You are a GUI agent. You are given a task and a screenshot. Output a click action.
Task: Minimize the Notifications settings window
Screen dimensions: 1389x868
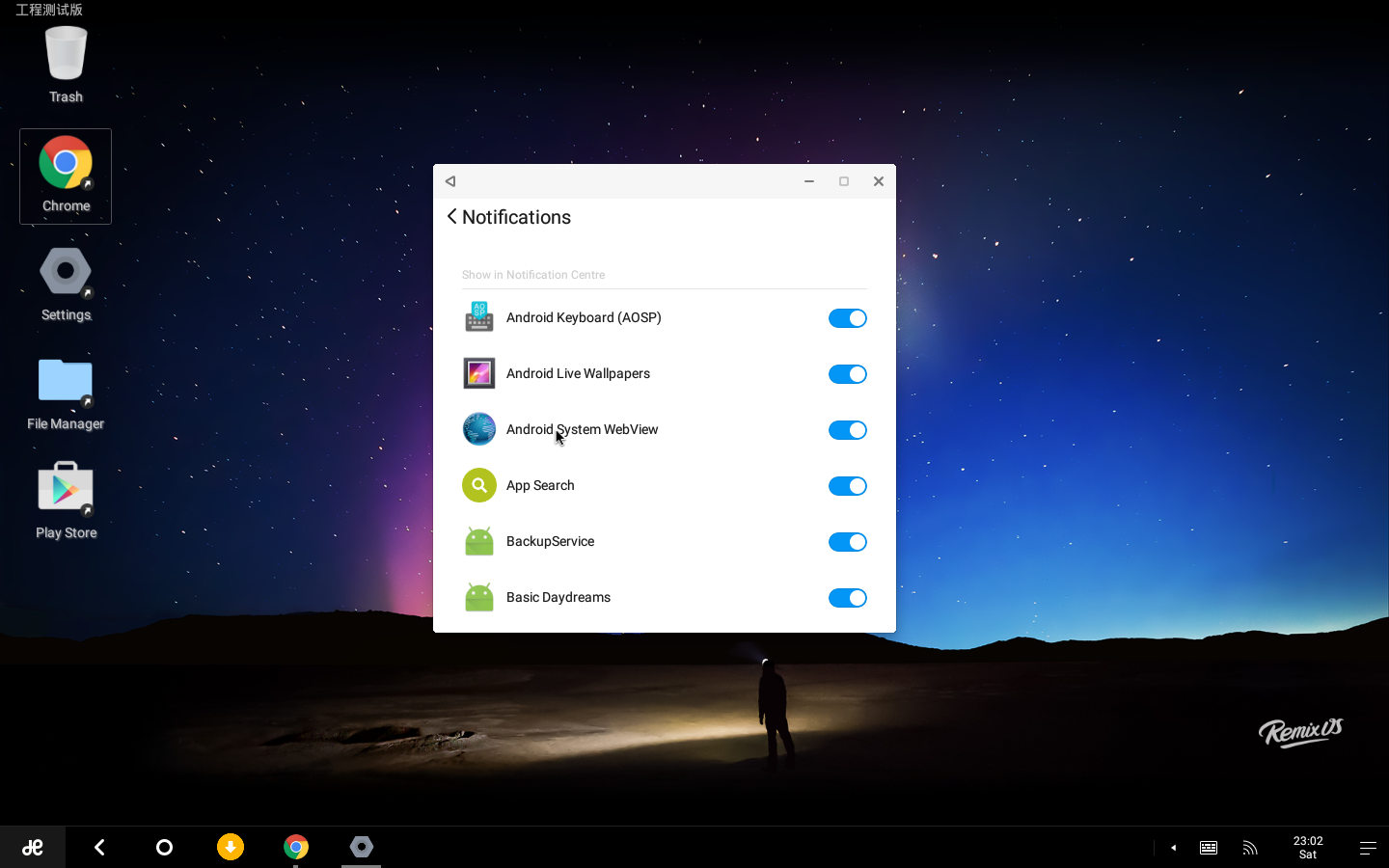[809, 181]
